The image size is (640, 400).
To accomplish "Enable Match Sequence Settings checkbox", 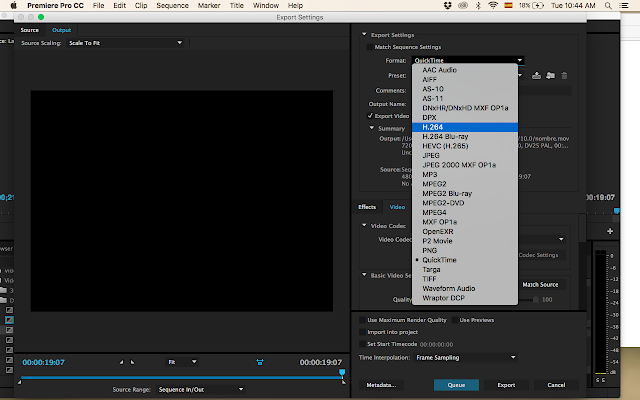I will tap(370, 47).
